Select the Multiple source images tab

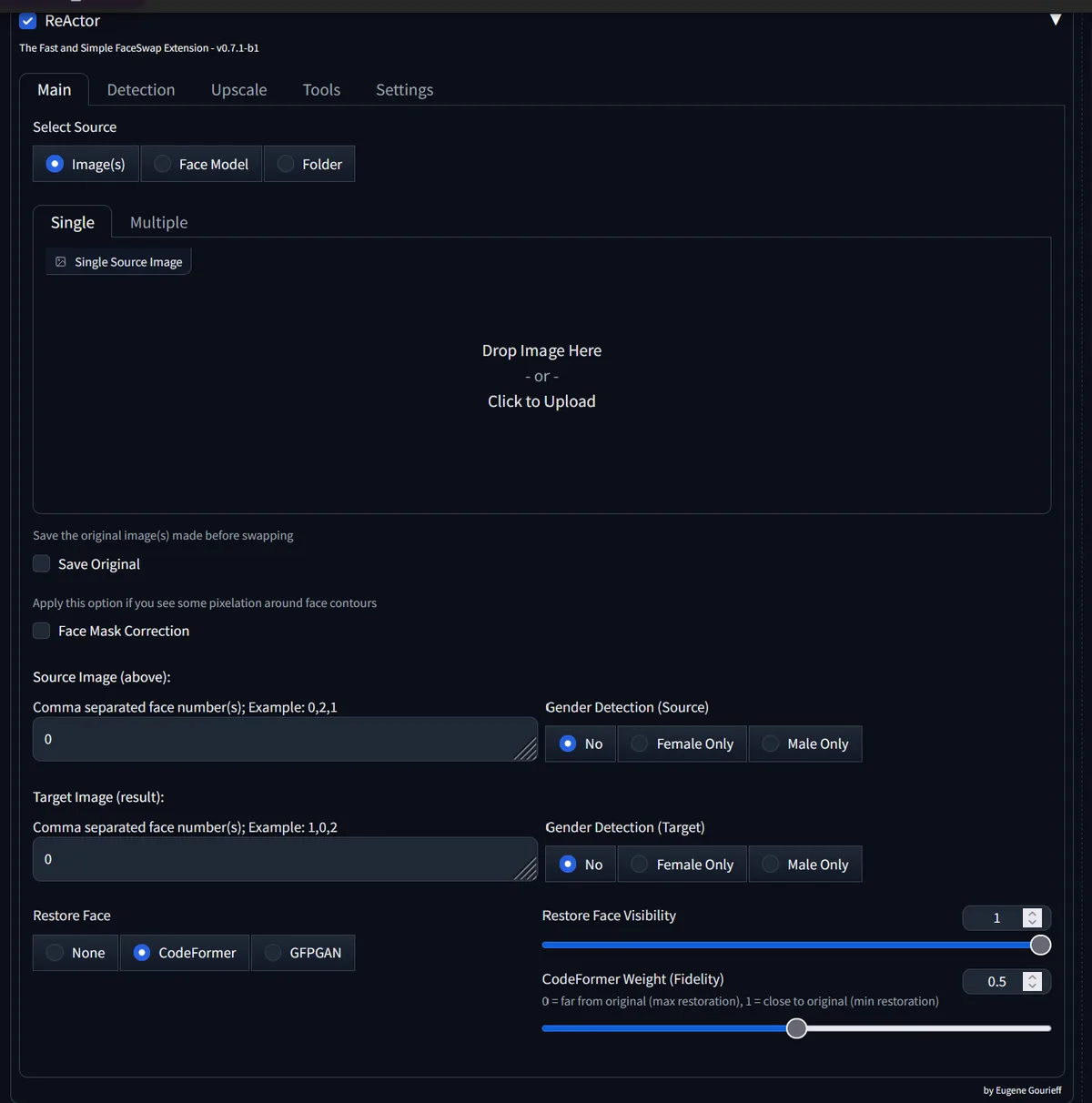[x=159, y=222]
